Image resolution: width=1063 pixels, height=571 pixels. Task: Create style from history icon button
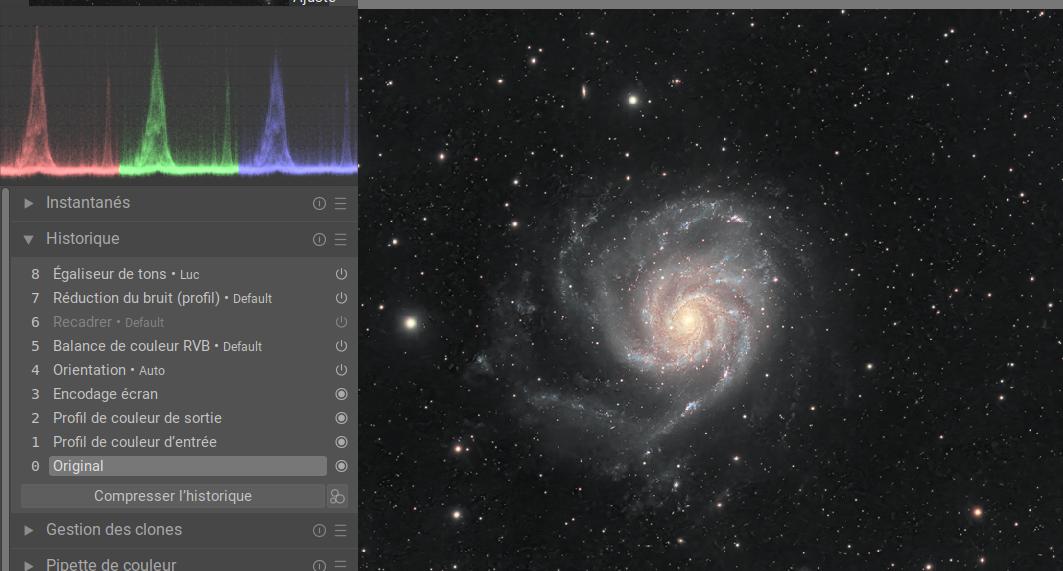tap(337, 496)
